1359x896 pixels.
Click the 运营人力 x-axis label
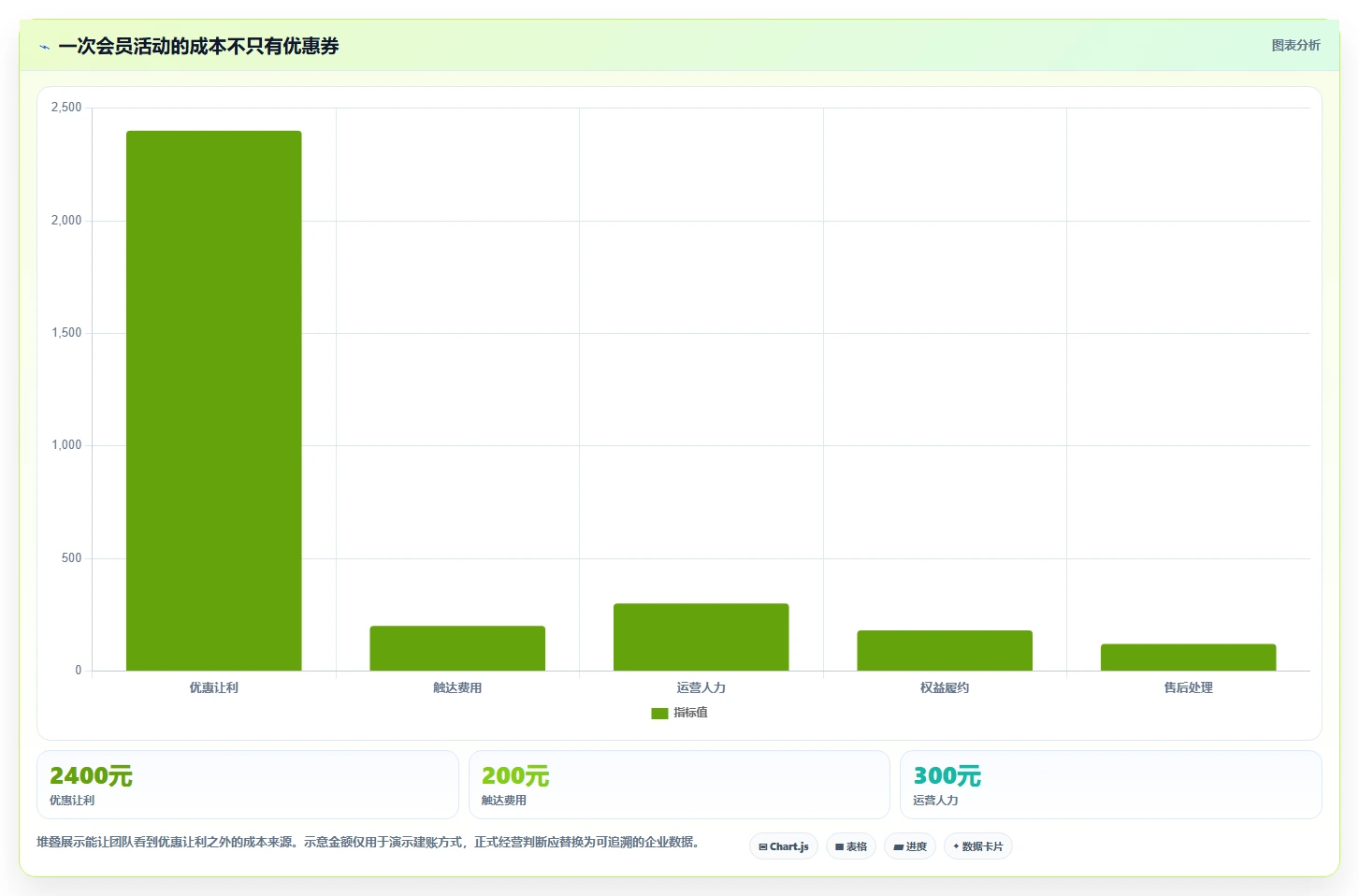tap(701, 687)
